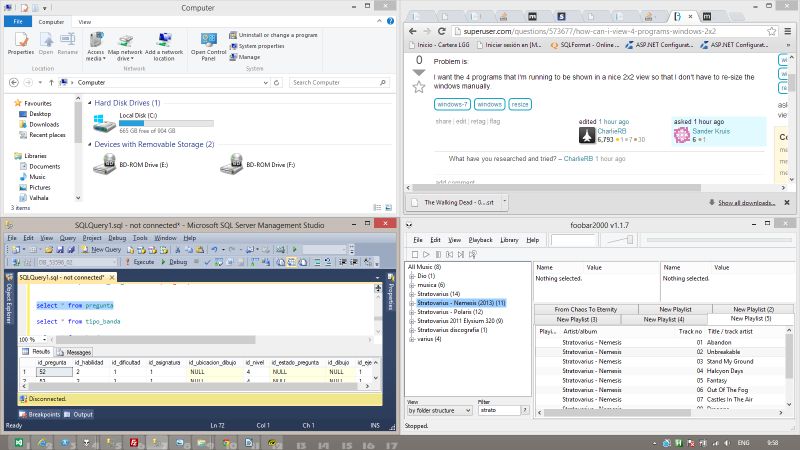Click Breakpoints panel tab

click(40, 414)
